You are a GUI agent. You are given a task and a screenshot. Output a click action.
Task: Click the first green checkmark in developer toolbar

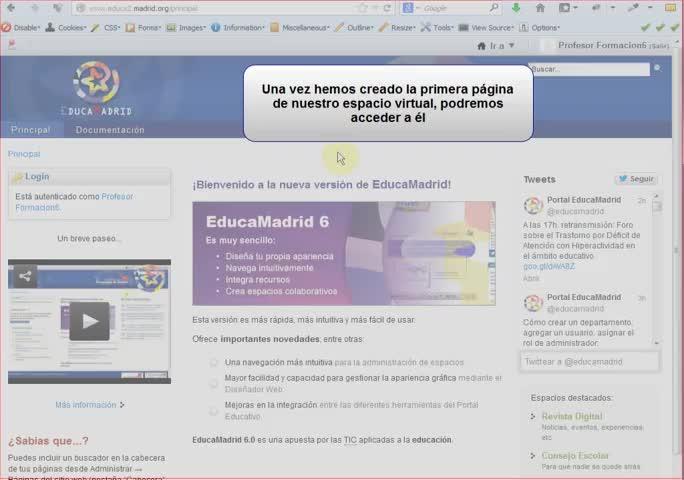tap(645, 27)
